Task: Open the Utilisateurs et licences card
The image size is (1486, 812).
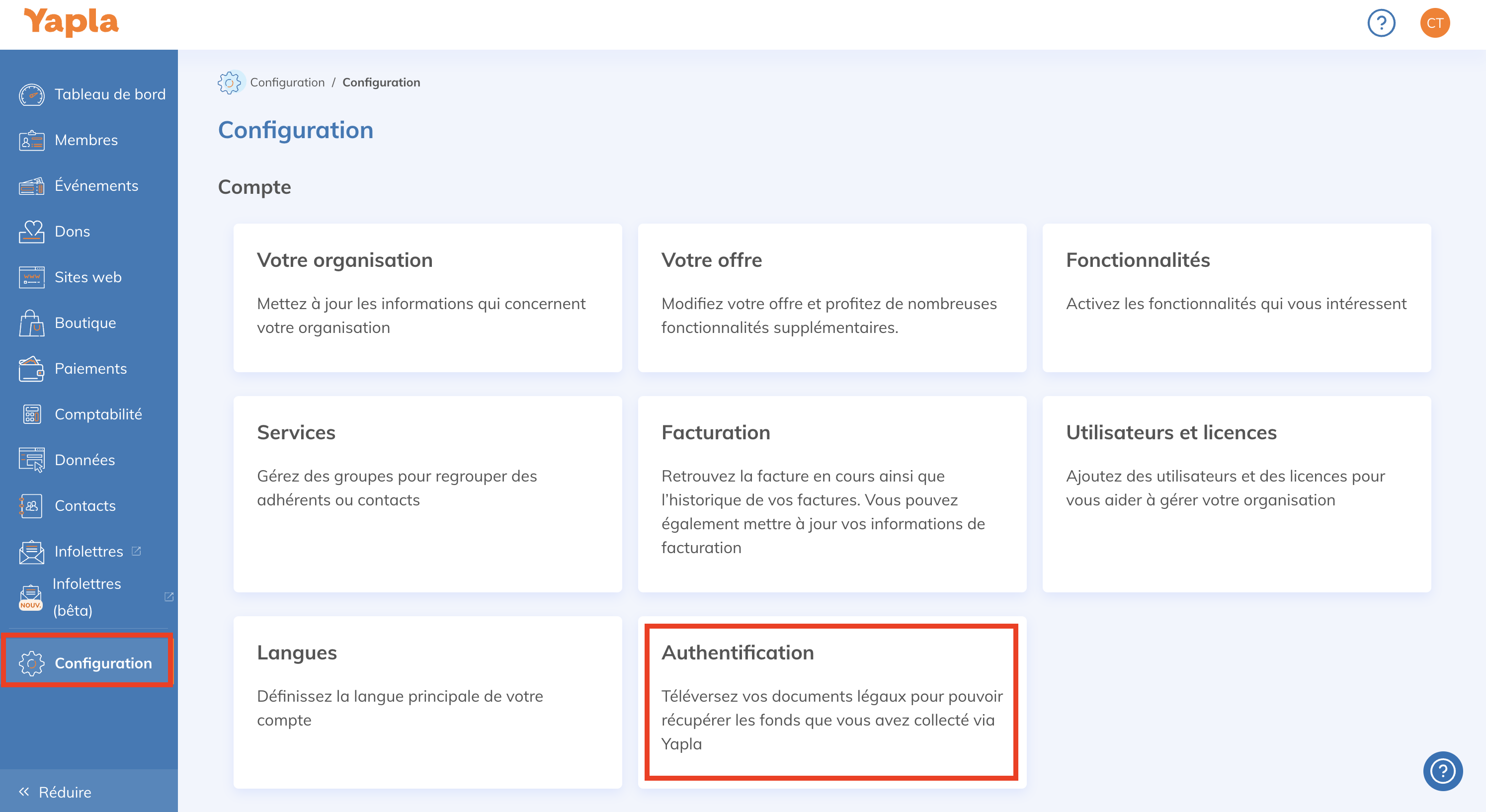Action: 1236,493
